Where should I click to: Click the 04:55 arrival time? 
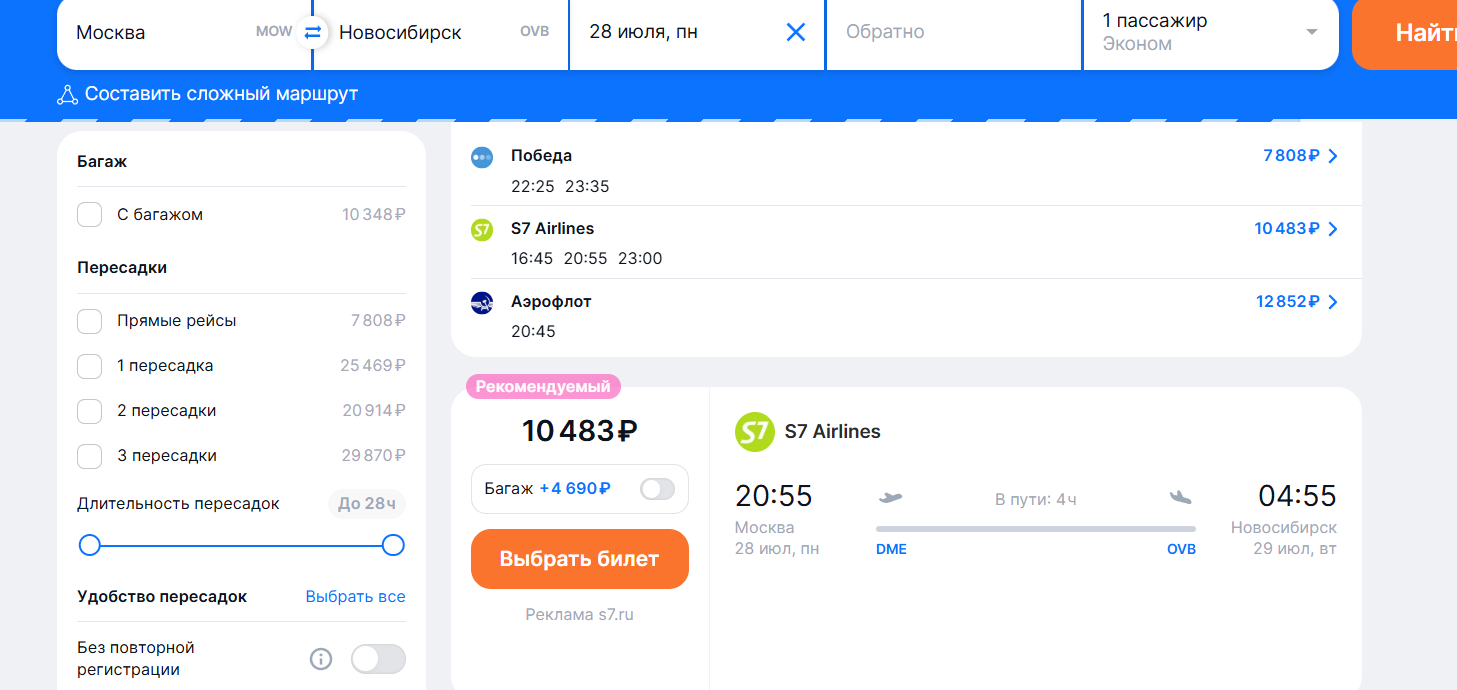click(x=1297, y=496)
